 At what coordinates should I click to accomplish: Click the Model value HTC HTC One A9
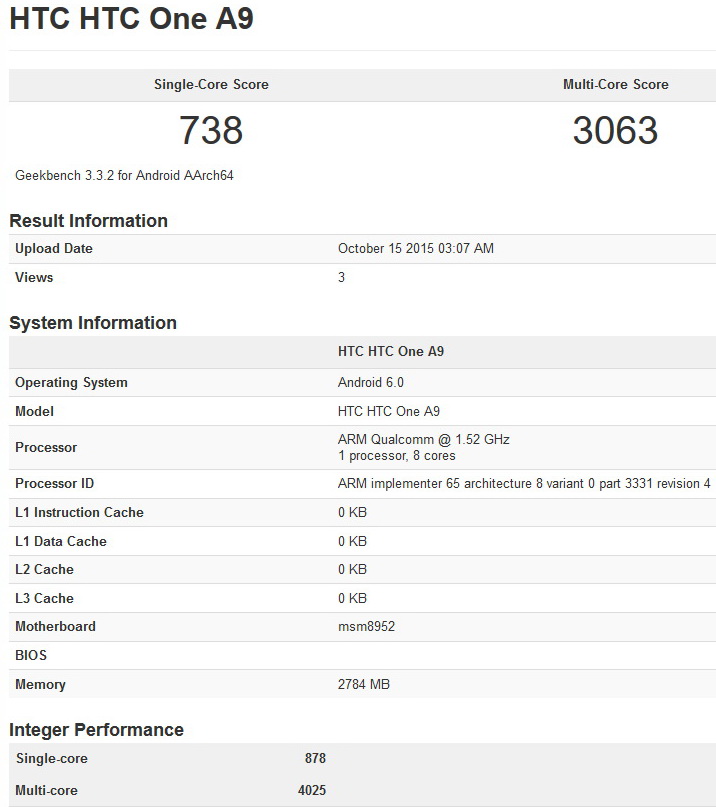(389, 411)
